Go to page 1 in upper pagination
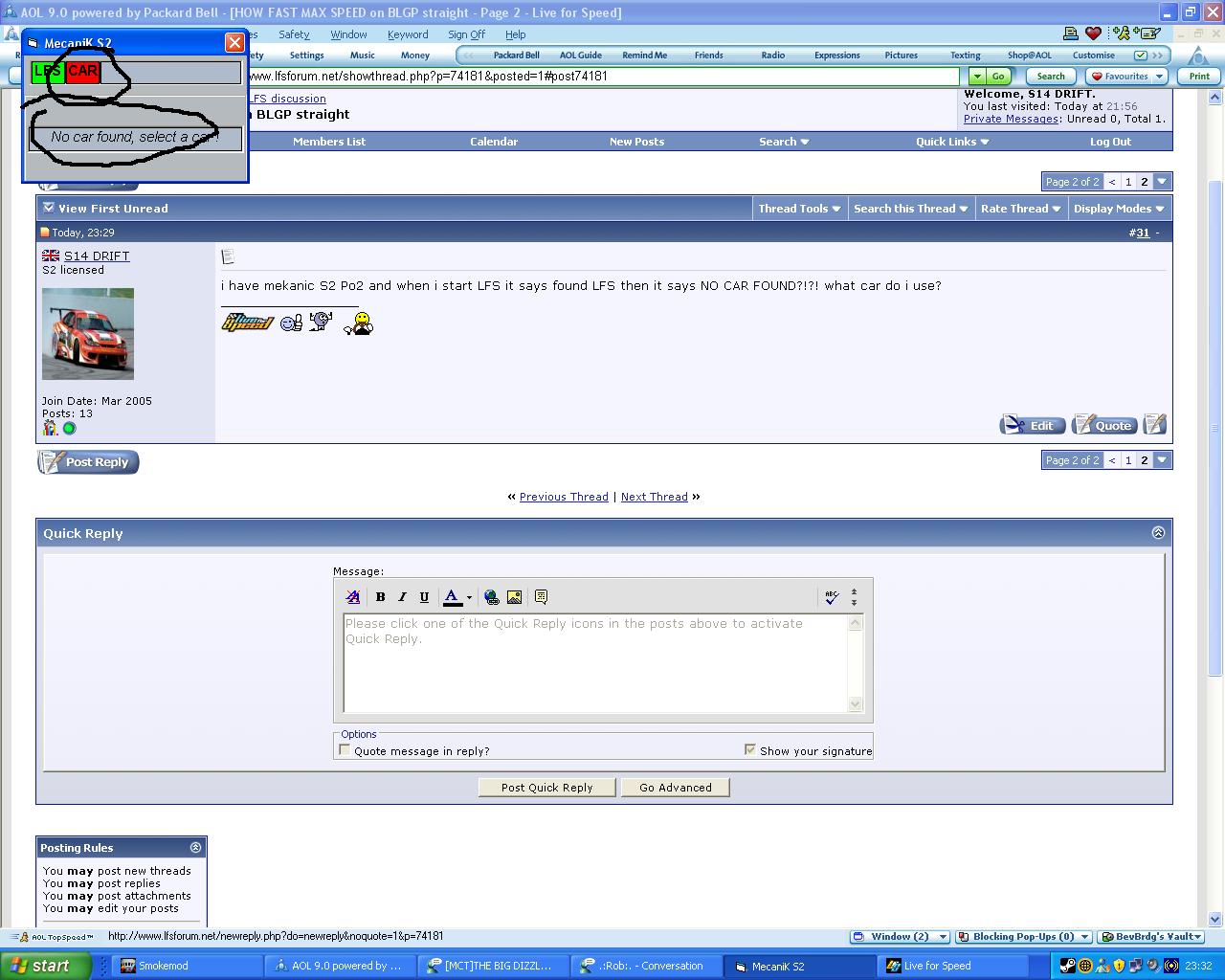 coord(1128,182)
